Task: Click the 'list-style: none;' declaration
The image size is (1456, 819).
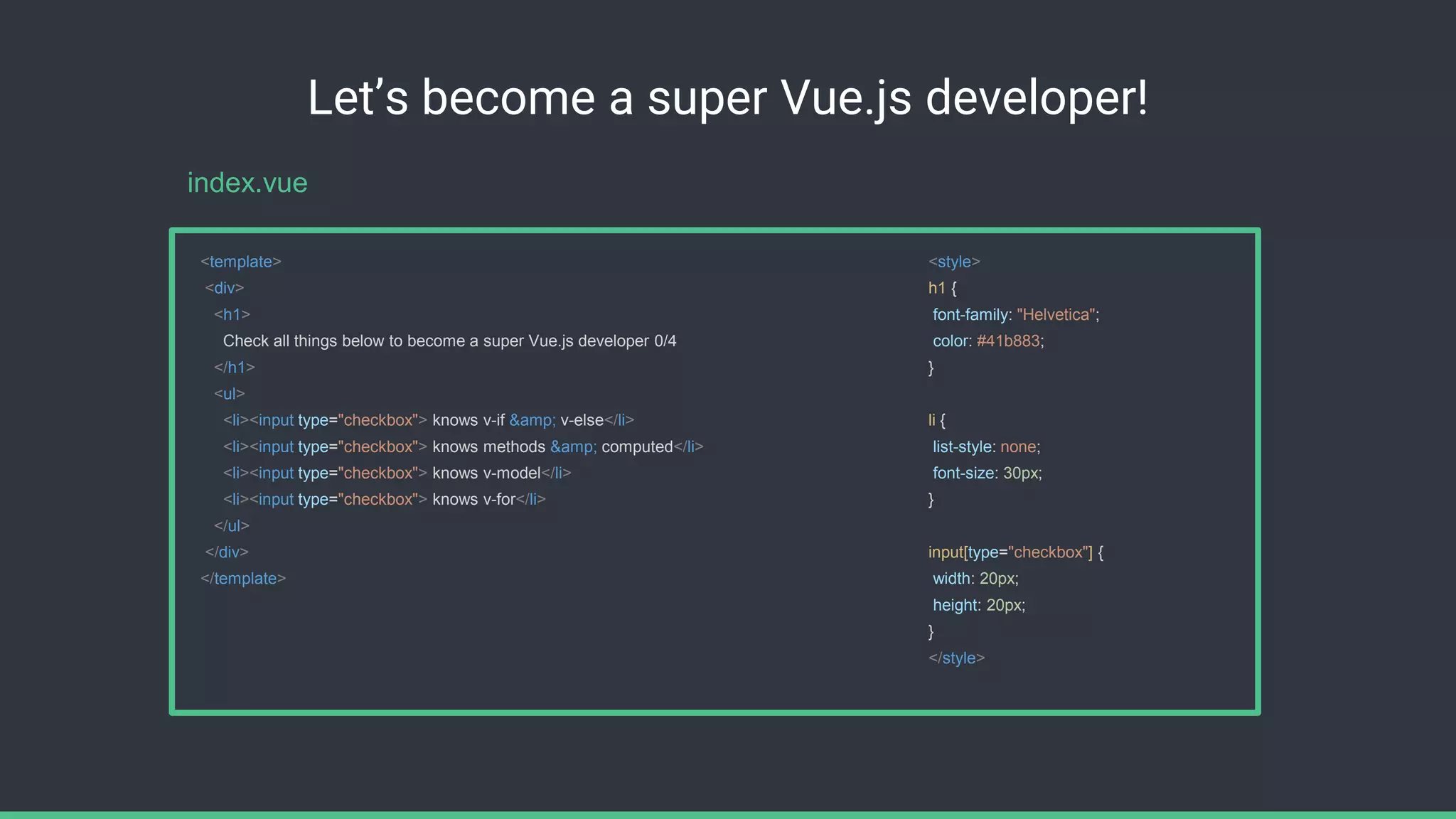Action: point(987,446)
